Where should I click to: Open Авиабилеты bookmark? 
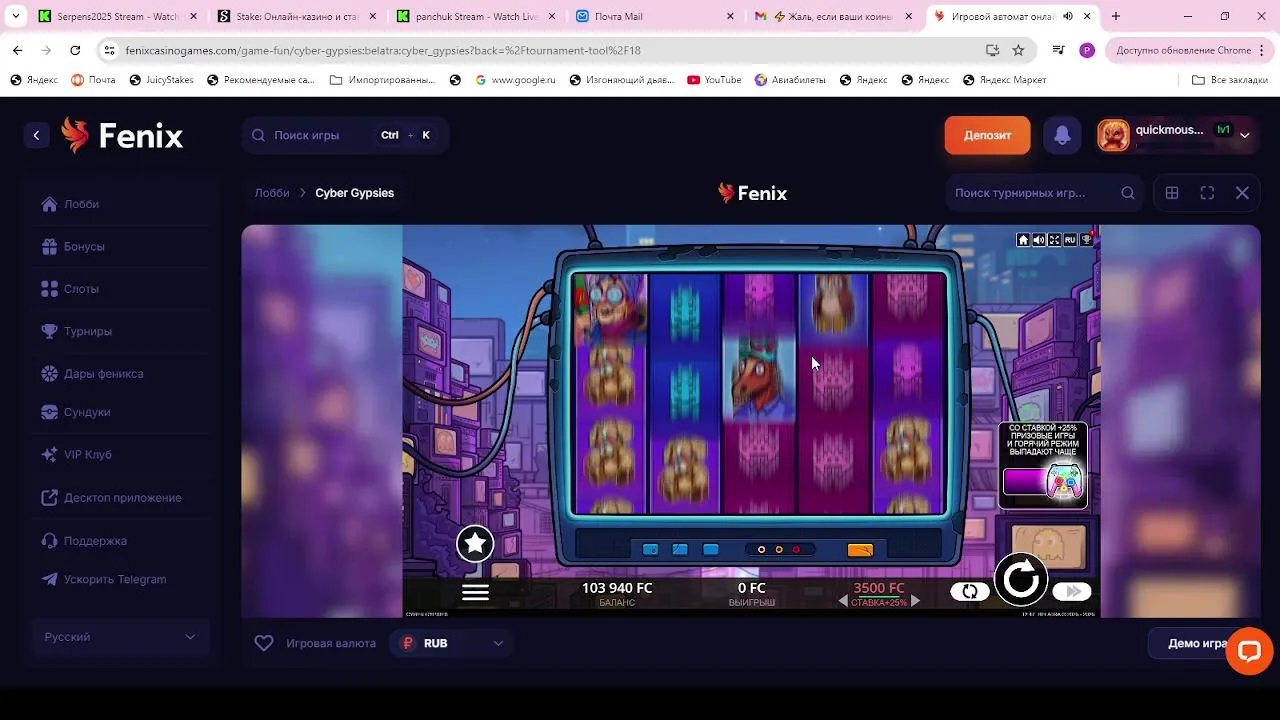tap(790, 80)
